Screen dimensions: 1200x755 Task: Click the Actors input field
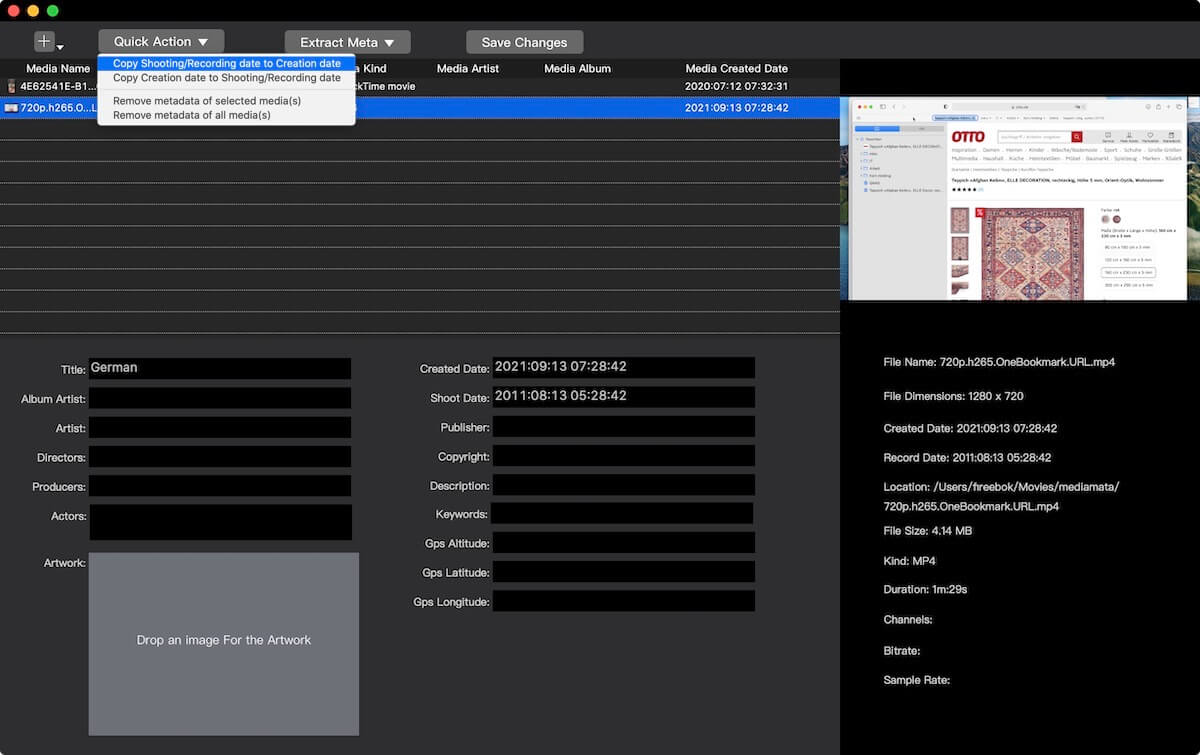(x=221, y=522)
